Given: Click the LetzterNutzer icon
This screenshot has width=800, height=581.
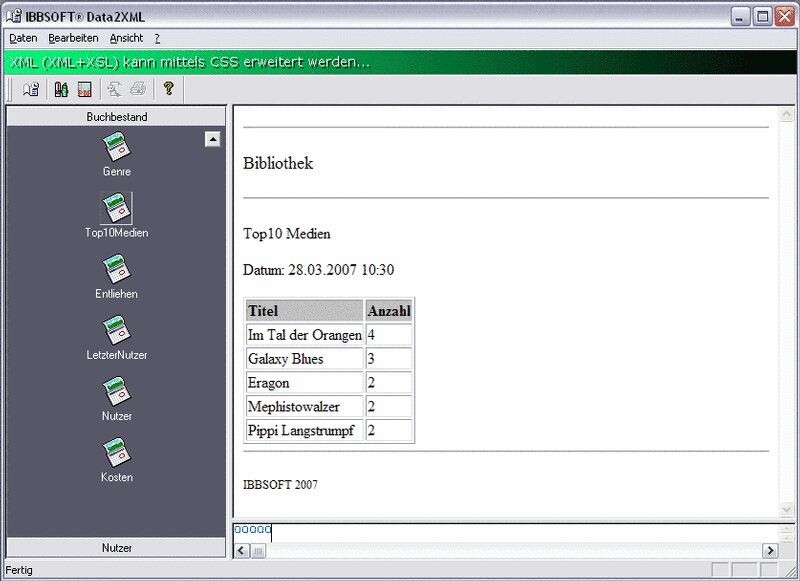Looking at the screenshot, I should coord(117,330).
